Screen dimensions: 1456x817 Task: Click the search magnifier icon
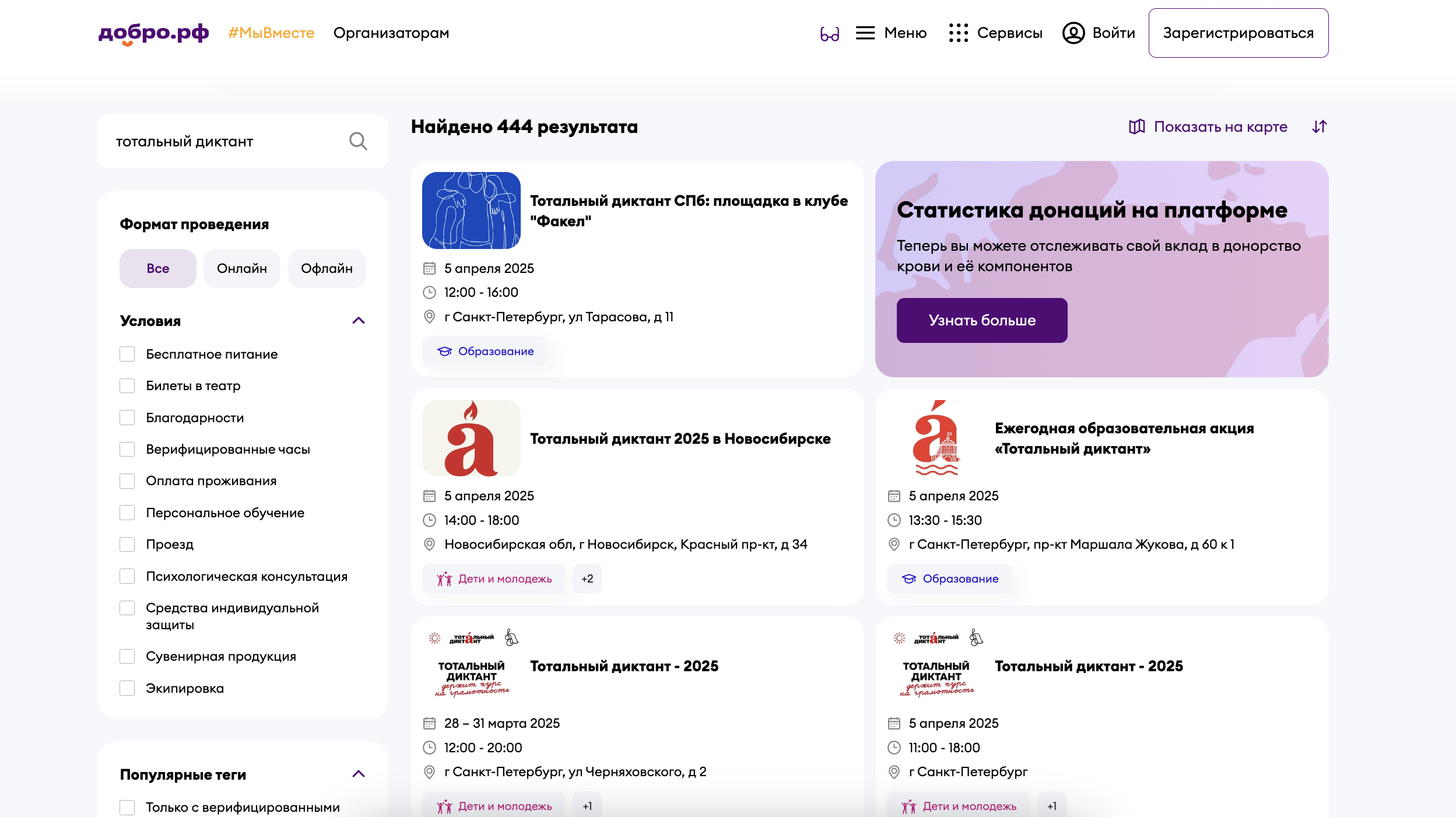(x=357, y=141)
